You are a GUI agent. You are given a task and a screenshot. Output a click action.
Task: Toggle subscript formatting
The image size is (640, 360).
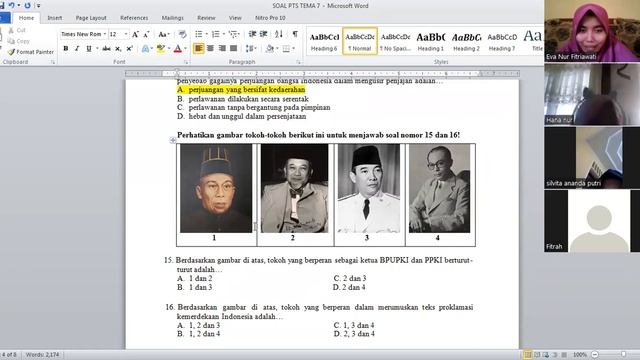(118, 49)
